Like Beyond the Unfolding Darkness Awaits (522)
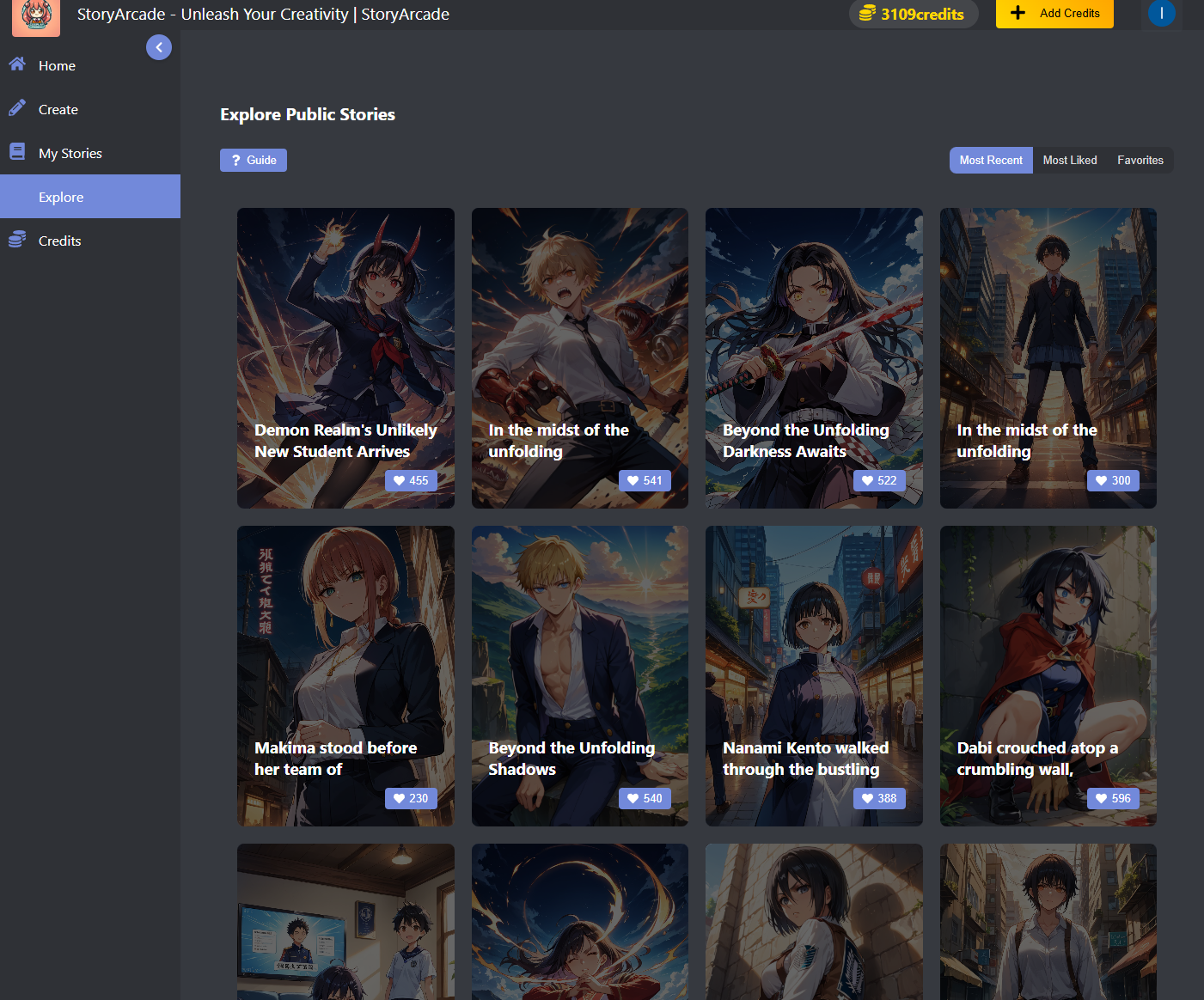1204x1000 pixels. coord(879,480)
